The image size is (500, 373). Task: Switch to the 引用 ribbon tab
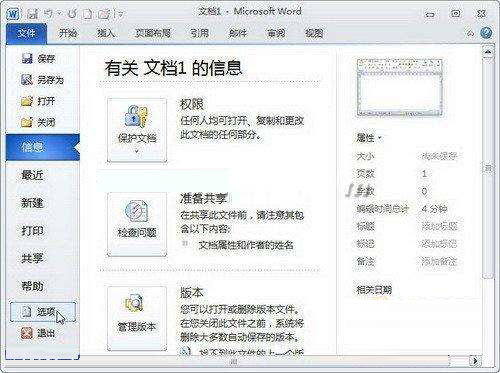(x=199, y=33)
